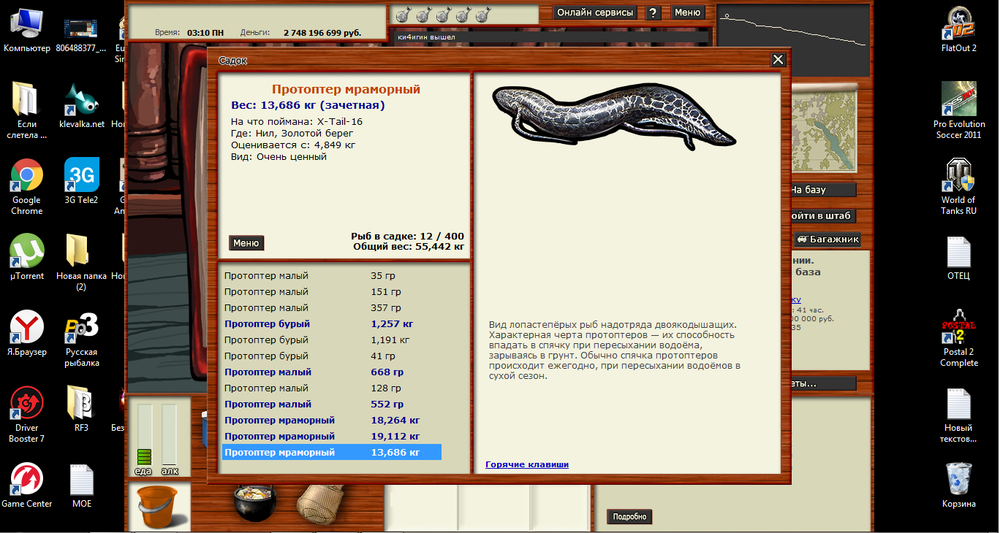
Task: Open World of Tanks RU shortcut
Action: pyautogui.click(x=958, y=185)
